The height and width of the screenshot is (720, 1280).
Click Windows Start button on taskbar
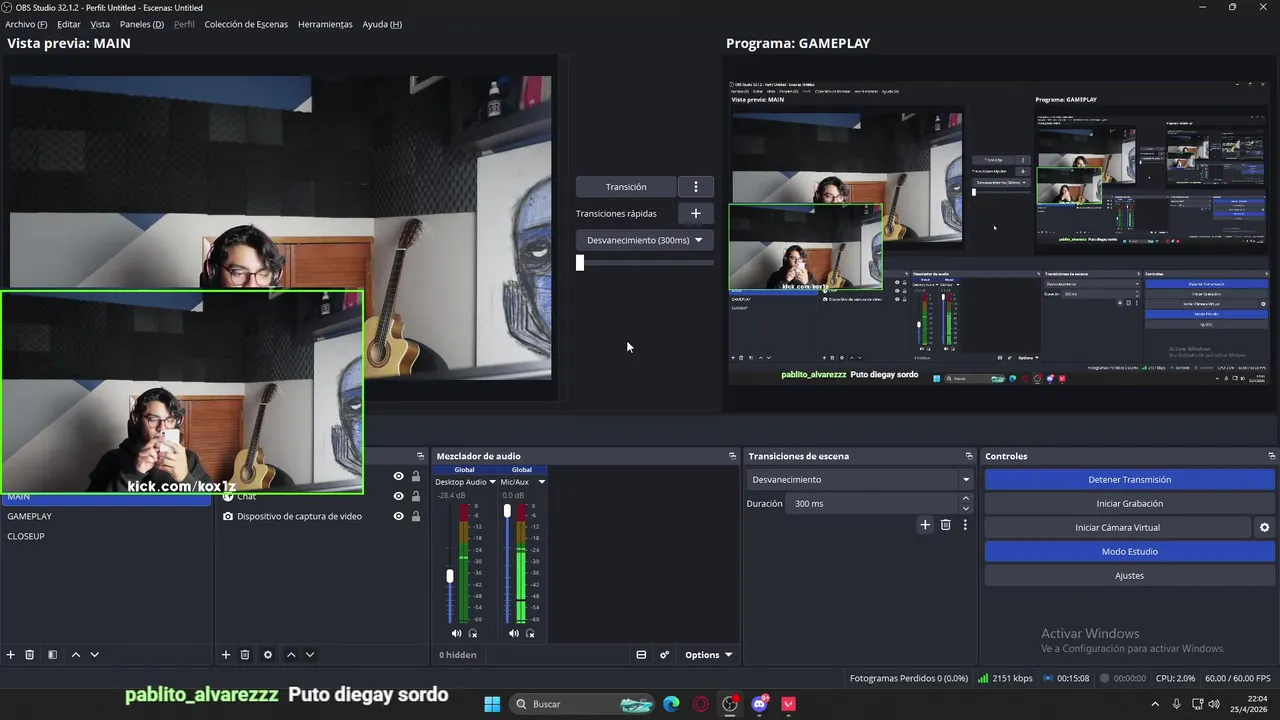coord(492,704)
